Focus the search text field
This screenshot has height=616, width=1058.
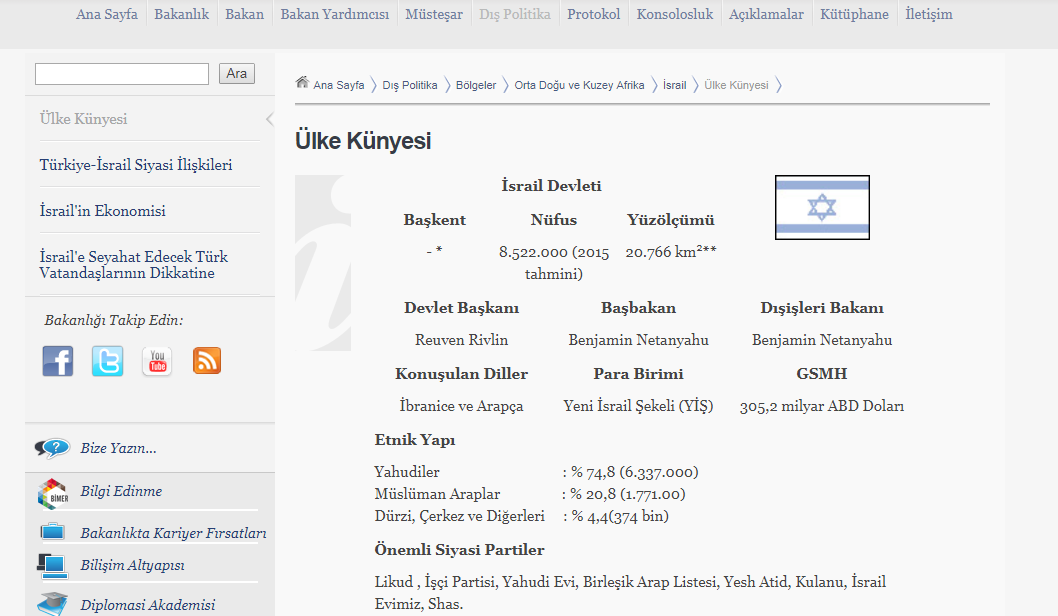pyautogui.click(x=122, y=74)
